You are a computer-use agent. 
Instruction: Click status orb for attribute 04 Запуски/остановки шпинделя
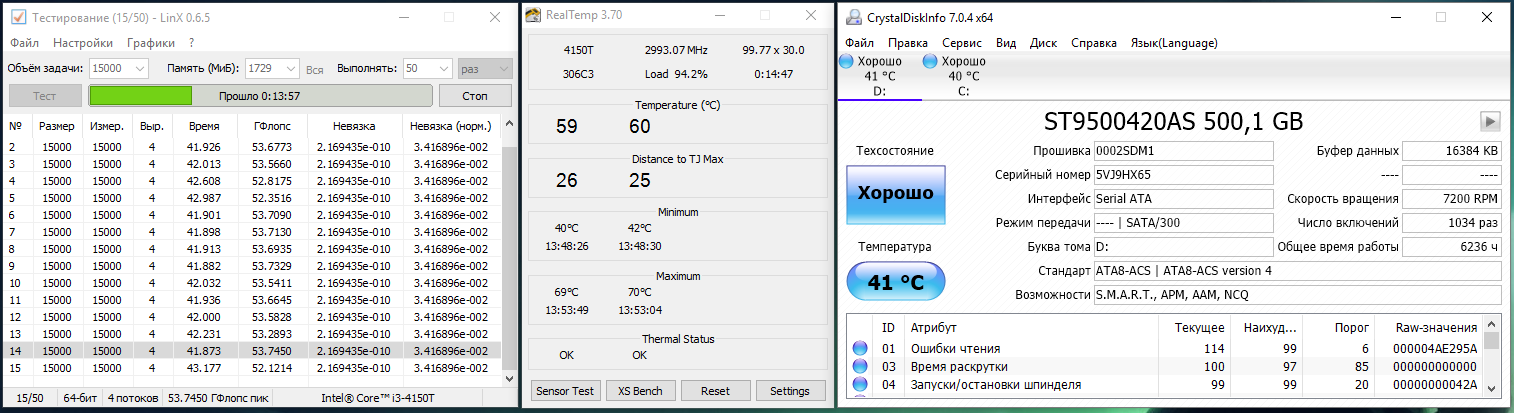859,385
